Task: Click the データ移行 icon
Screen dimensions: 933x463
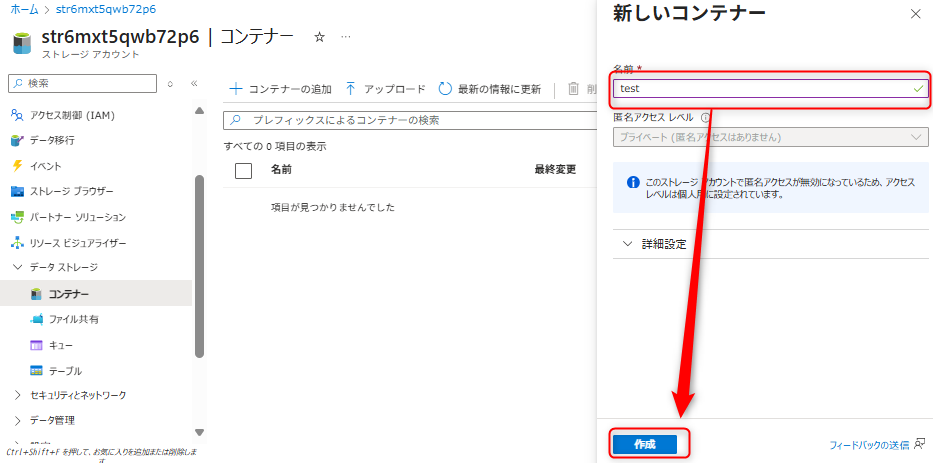Action: point(18,140)
